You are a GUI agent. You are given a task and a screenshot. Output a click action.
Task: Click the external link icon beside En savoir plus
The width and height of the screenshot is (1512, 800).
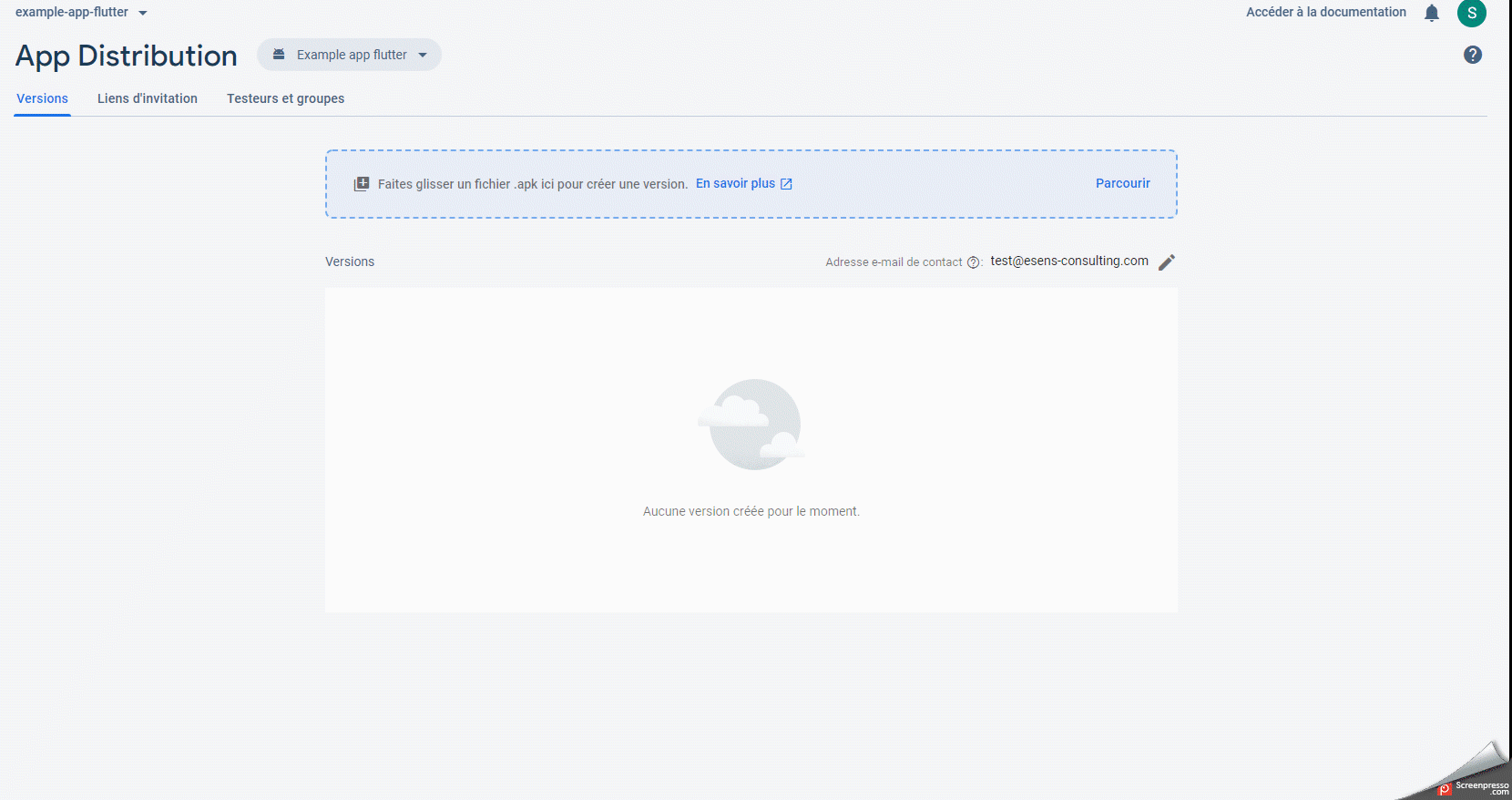point(786,184)
